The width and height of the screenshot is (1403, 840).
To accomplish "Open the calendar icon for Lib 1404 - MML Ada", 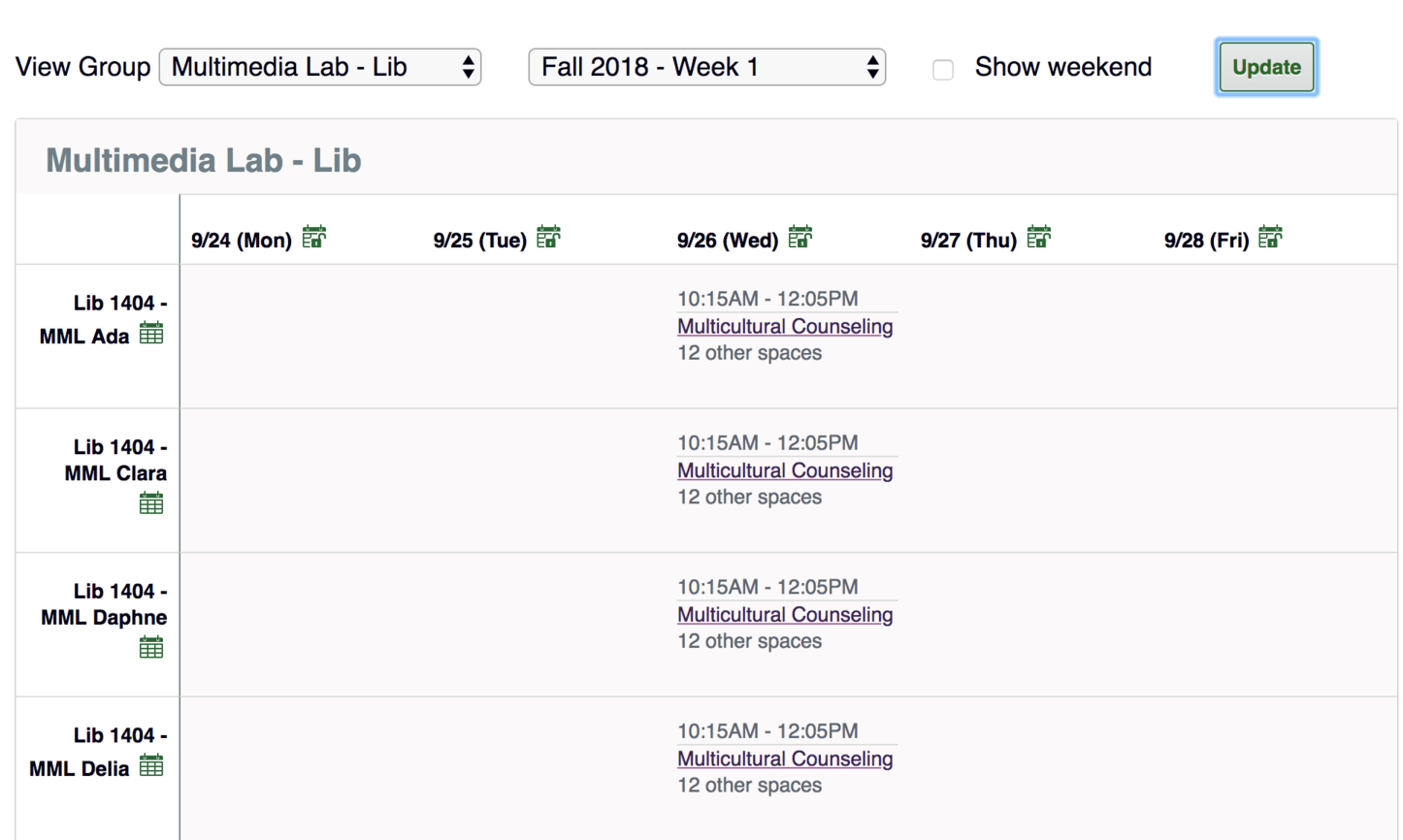I will tap(151, 333).
